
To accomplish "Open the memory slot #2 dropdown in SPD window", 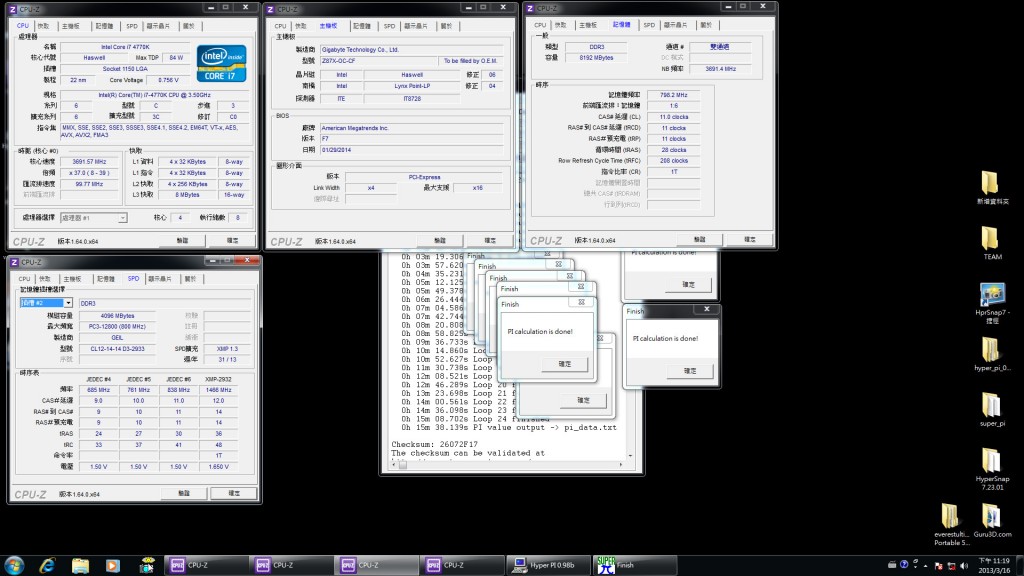I will click(x=68, y=303).
